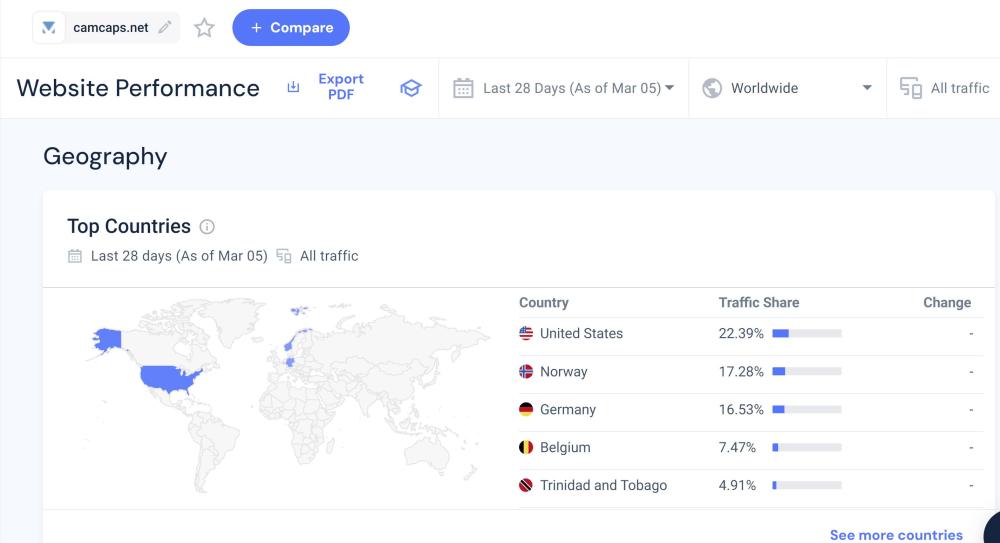Open the graduation cap learning icon
The width and height of the screenshot is (1000, 543).
pos(410,88)
